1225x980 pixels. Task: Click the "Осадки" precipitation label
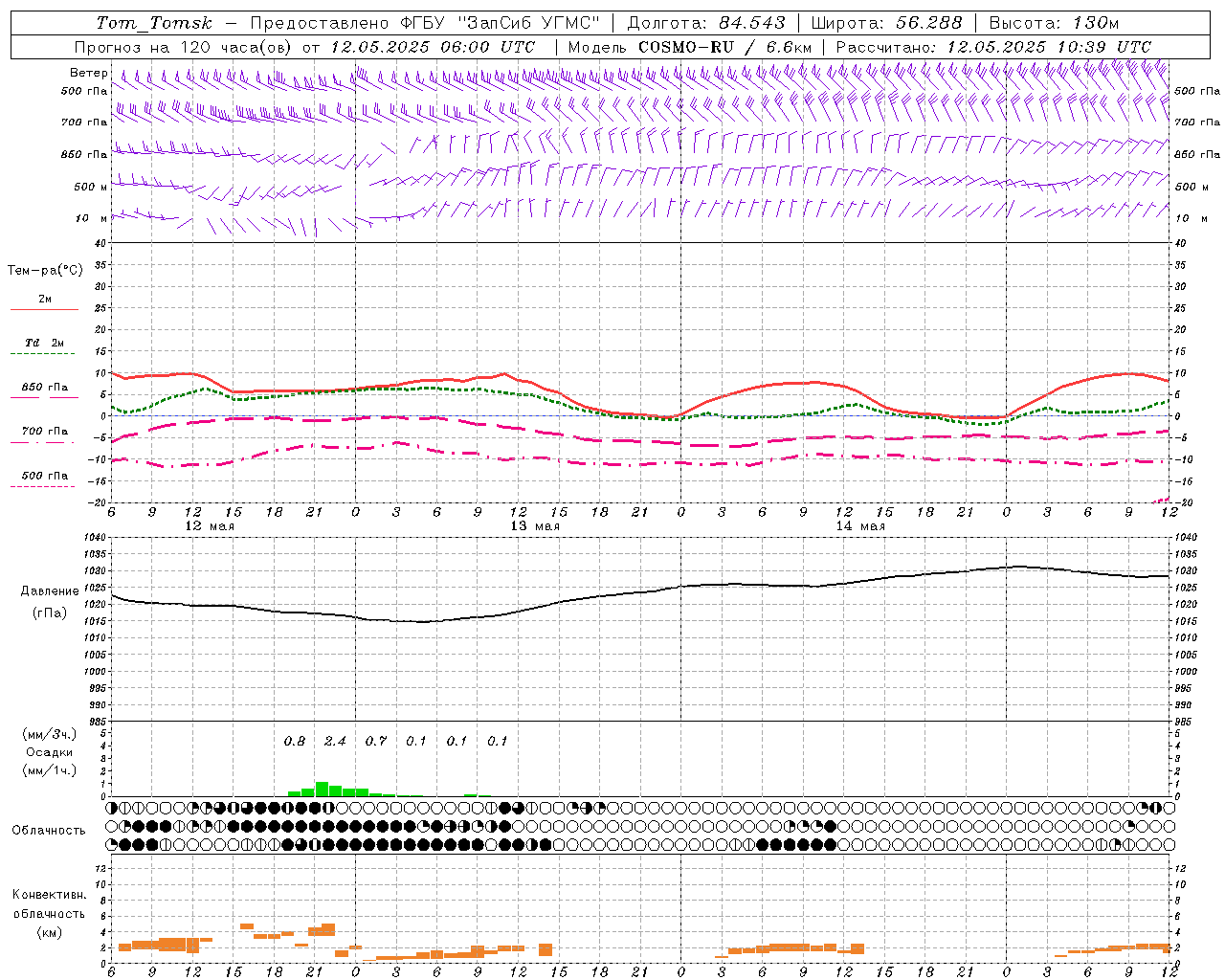coord(49,752)
